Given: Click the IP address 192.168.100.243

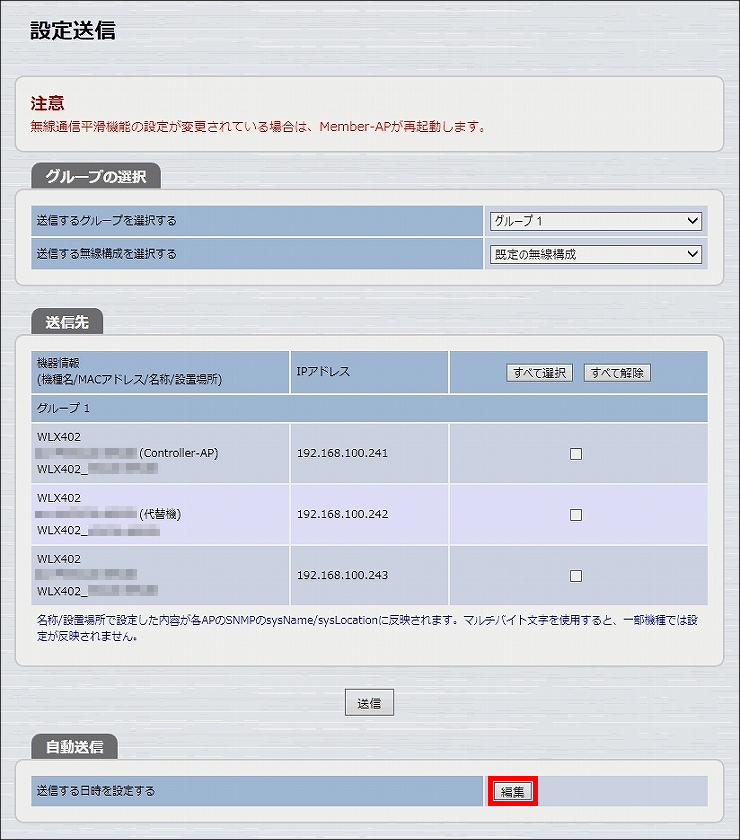Looking at the screenshot, I should (342, 575).
